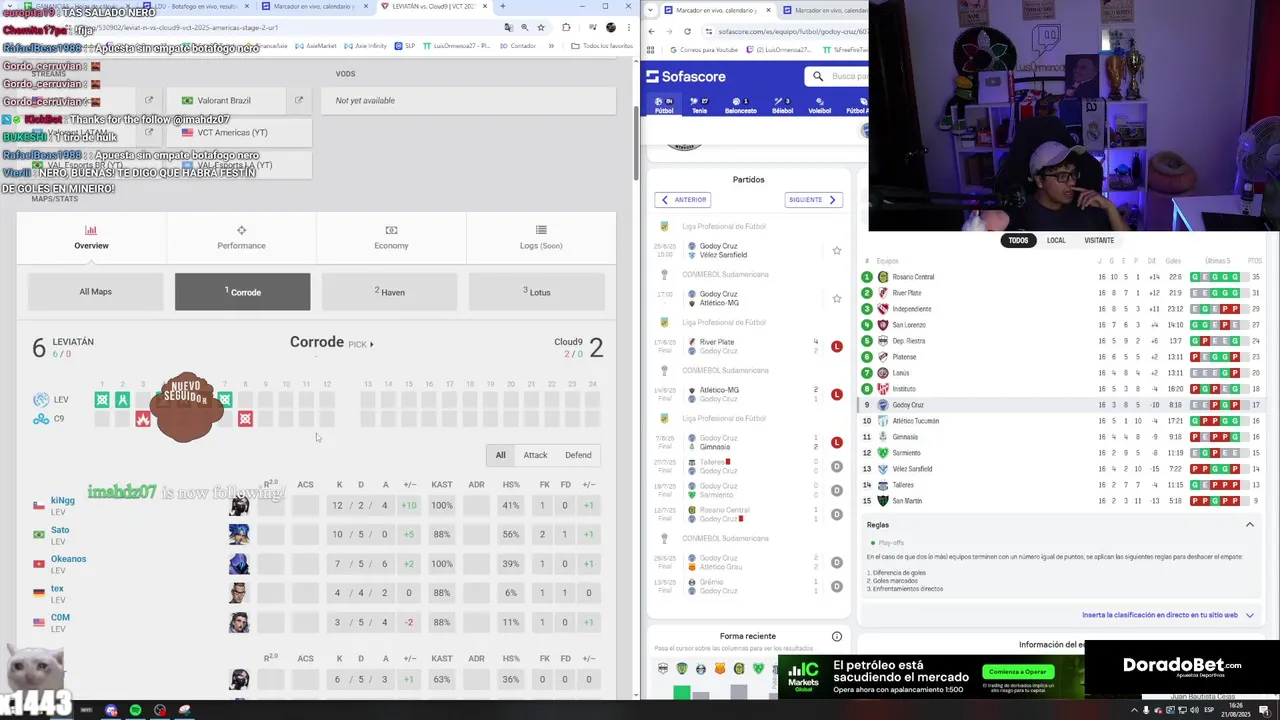The height and width of the screenshot is (720, 1280).
Task: Collapse the Reglas section
Action: [x=1249, y=524]
